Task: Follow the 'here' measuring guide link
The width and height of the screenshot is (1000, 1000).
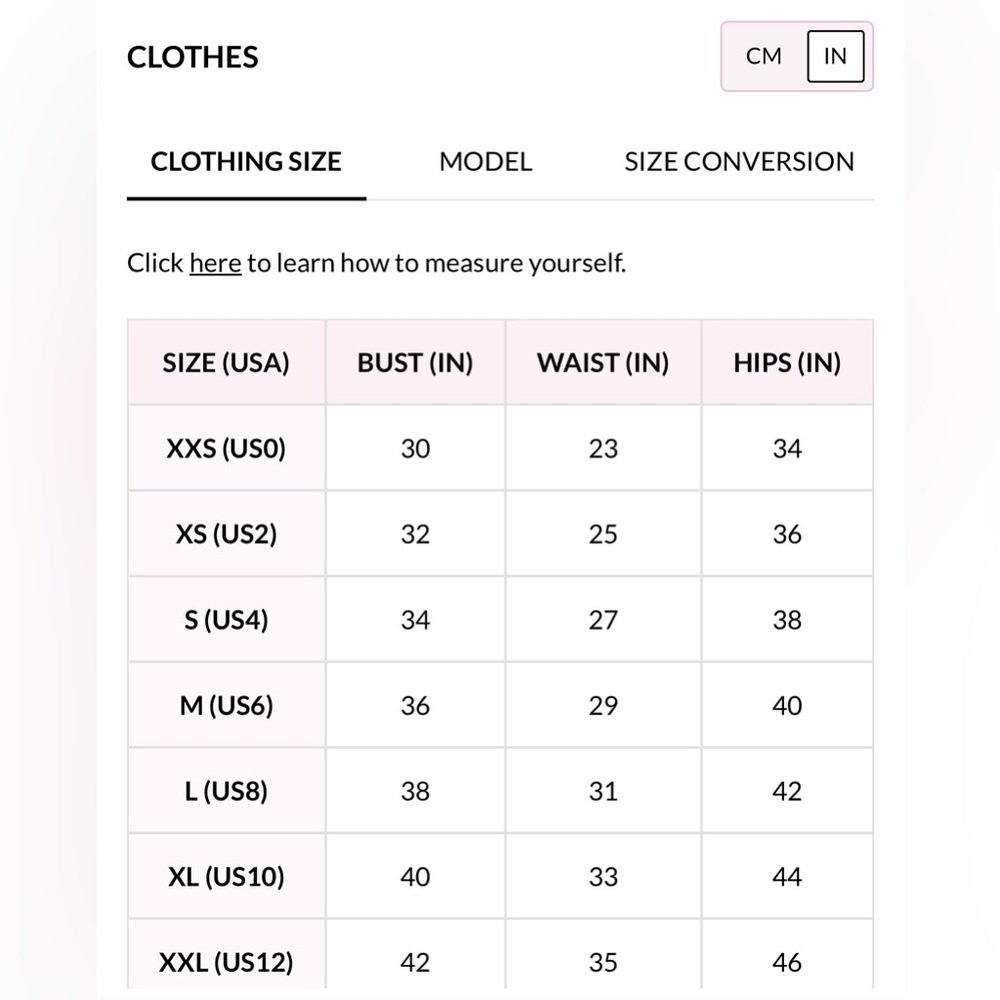Action: pyautogui.click(x=216, y=263)
